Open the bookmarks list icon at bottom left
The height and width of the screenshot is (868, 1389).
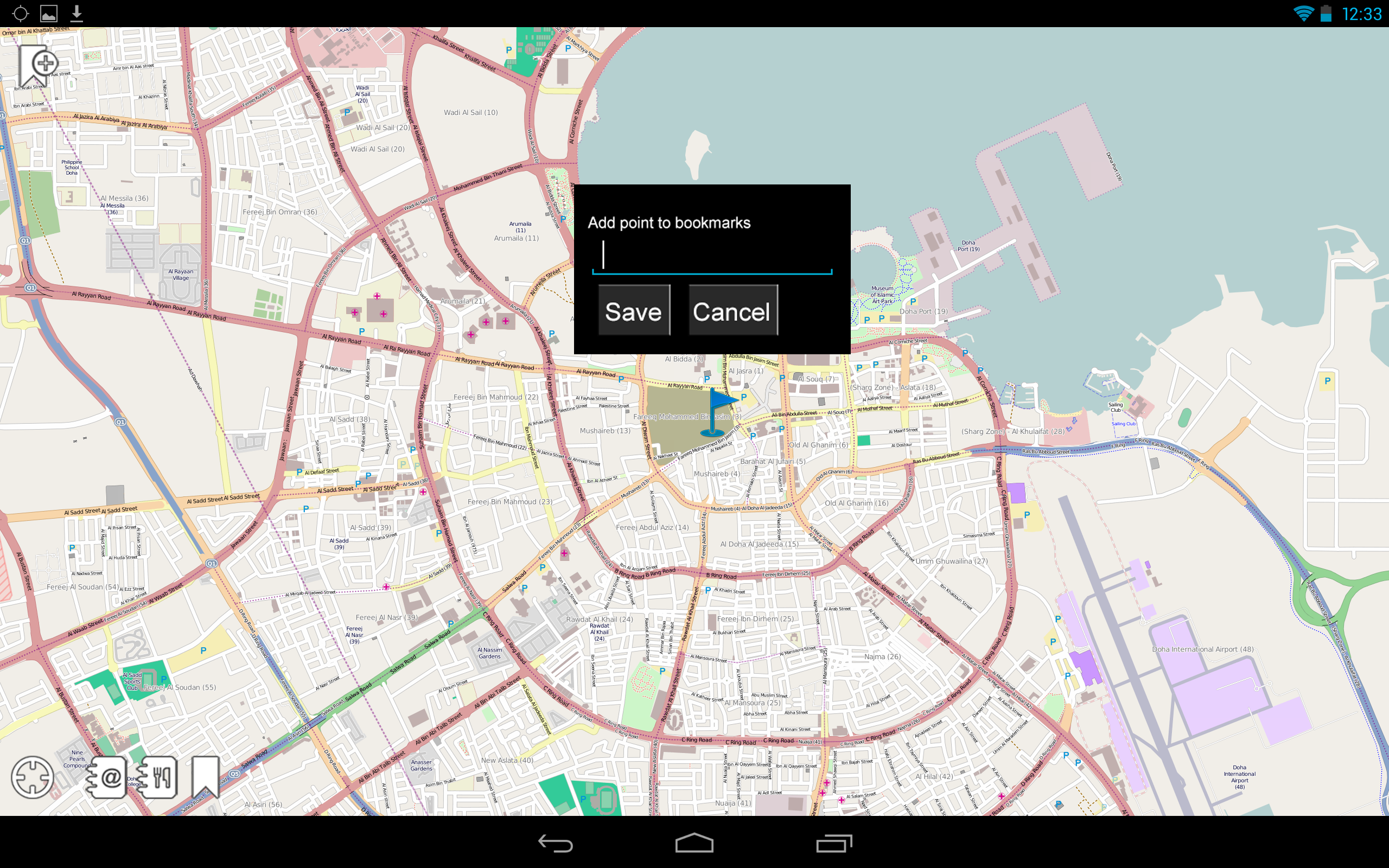(206, 777)
